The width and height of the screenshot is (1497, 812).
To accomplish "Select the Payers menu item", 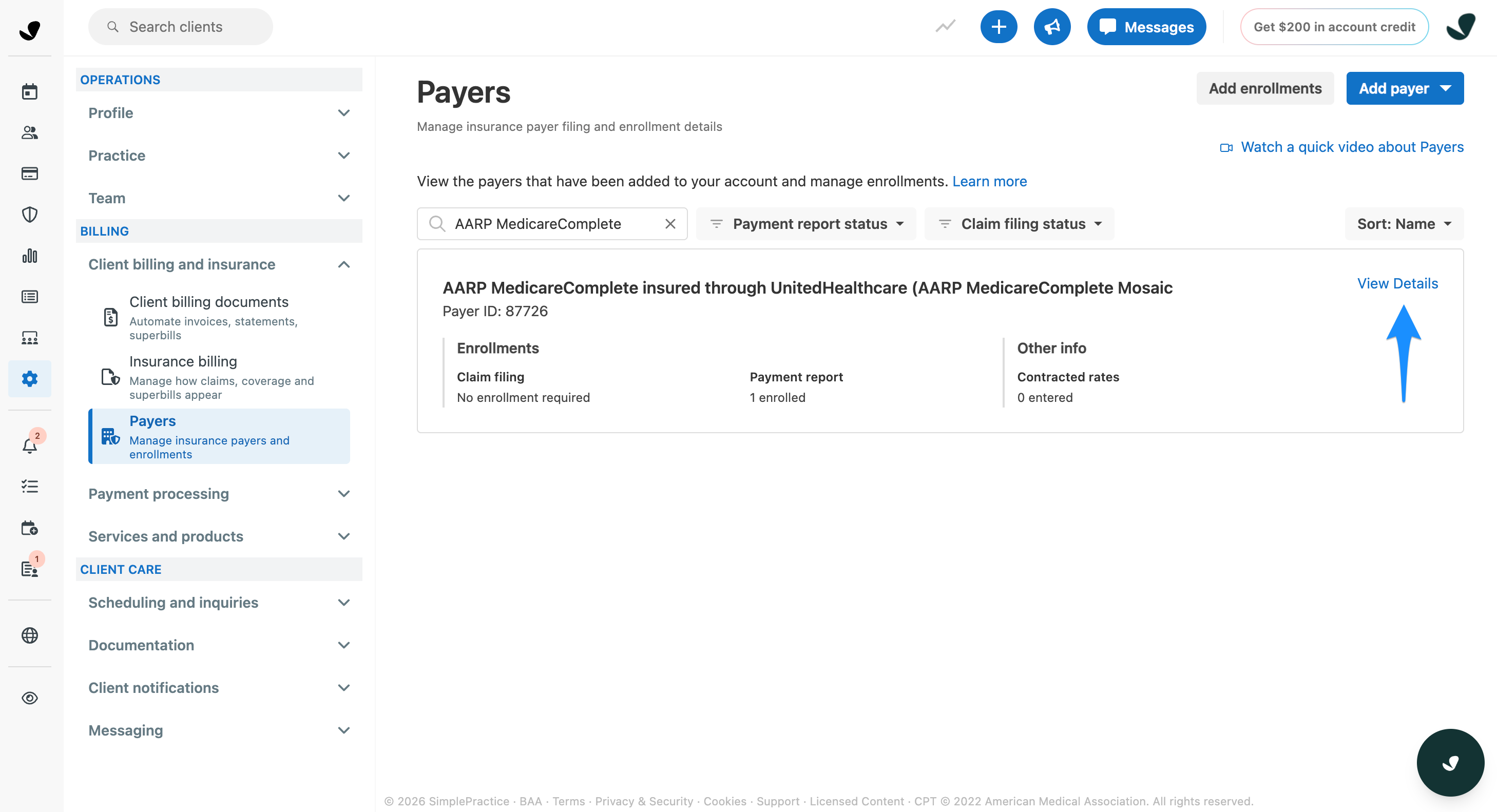I will [219, 437].
